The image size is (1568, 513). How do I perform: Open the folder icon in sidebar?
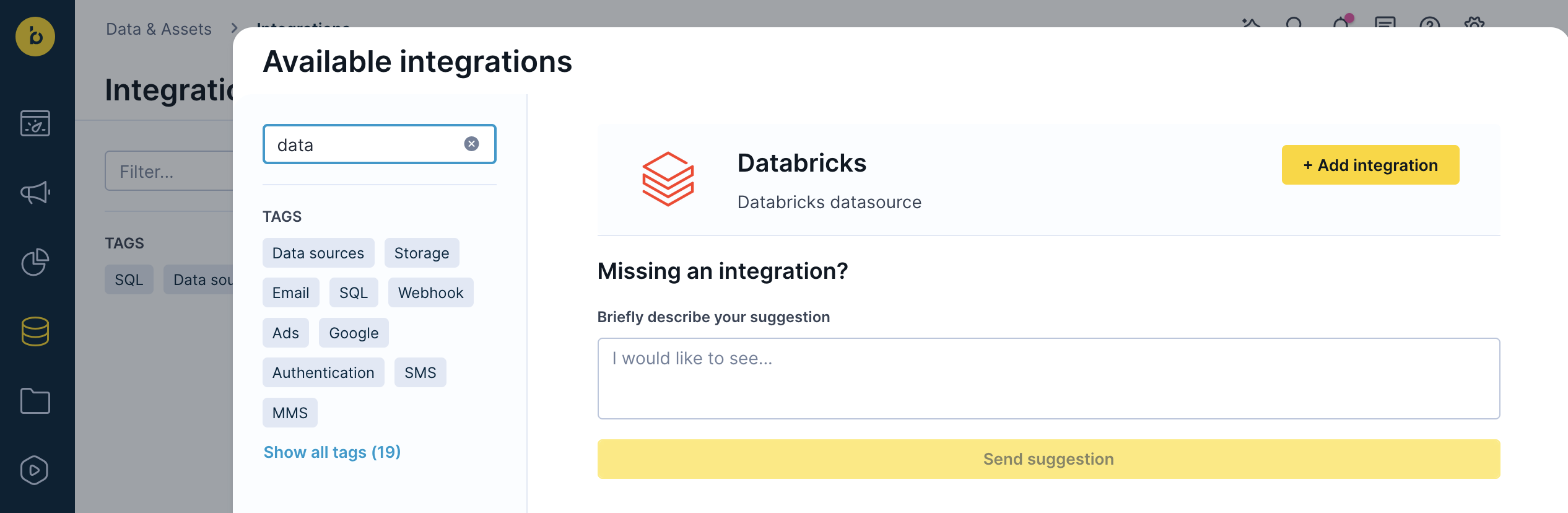35,401
